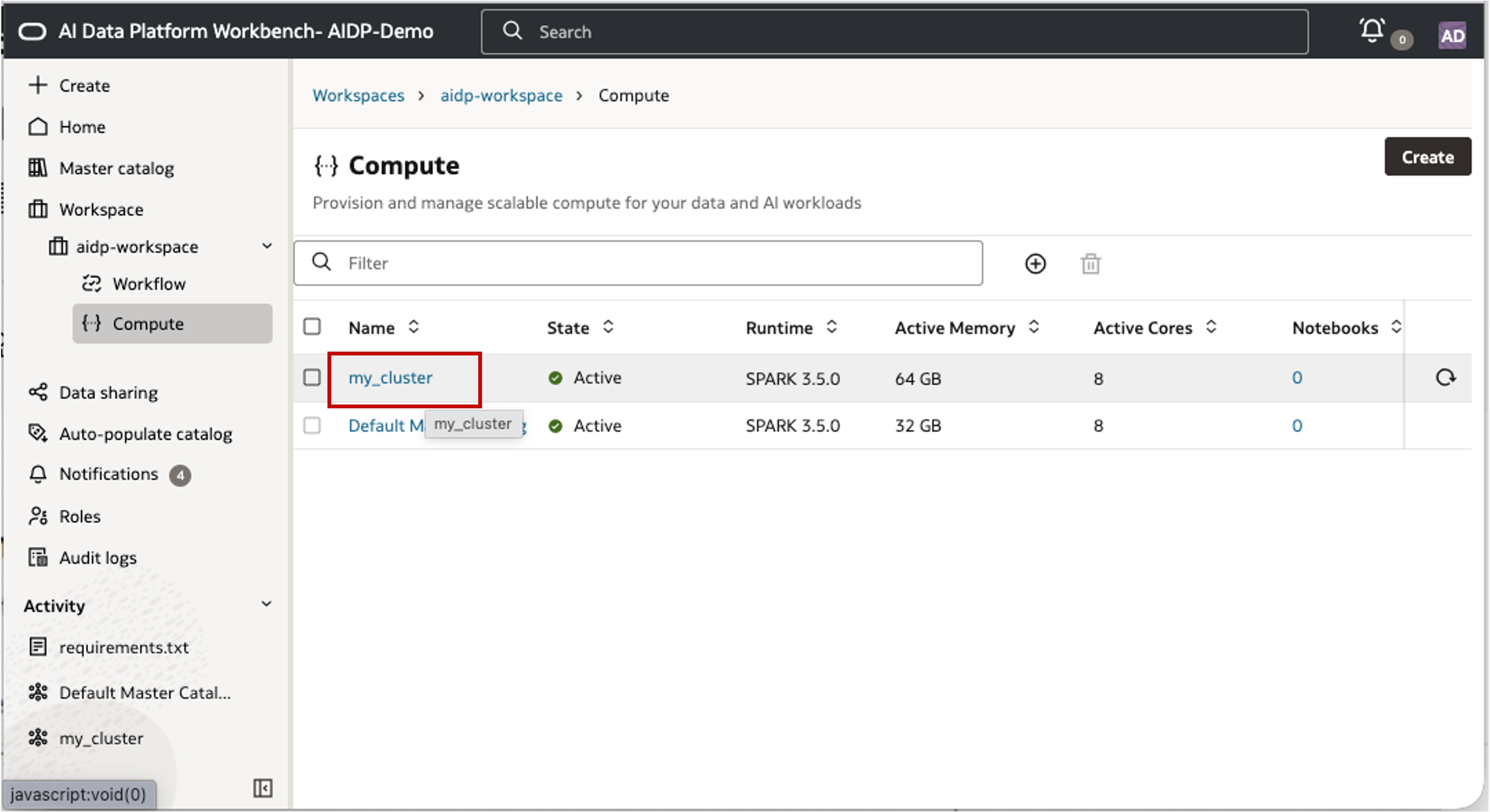Open Data sharing in the sidebar
This screenshot has width=1490, height=812.
pos(108,393)
